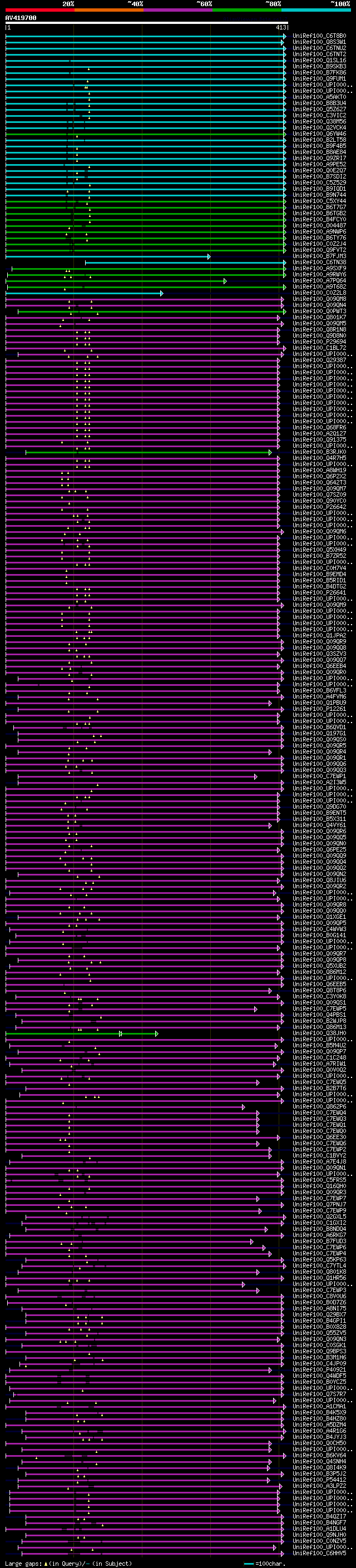Select hit label UniRef100_Q38M56
The image size is (356, 1568).
tap(319, 122)
